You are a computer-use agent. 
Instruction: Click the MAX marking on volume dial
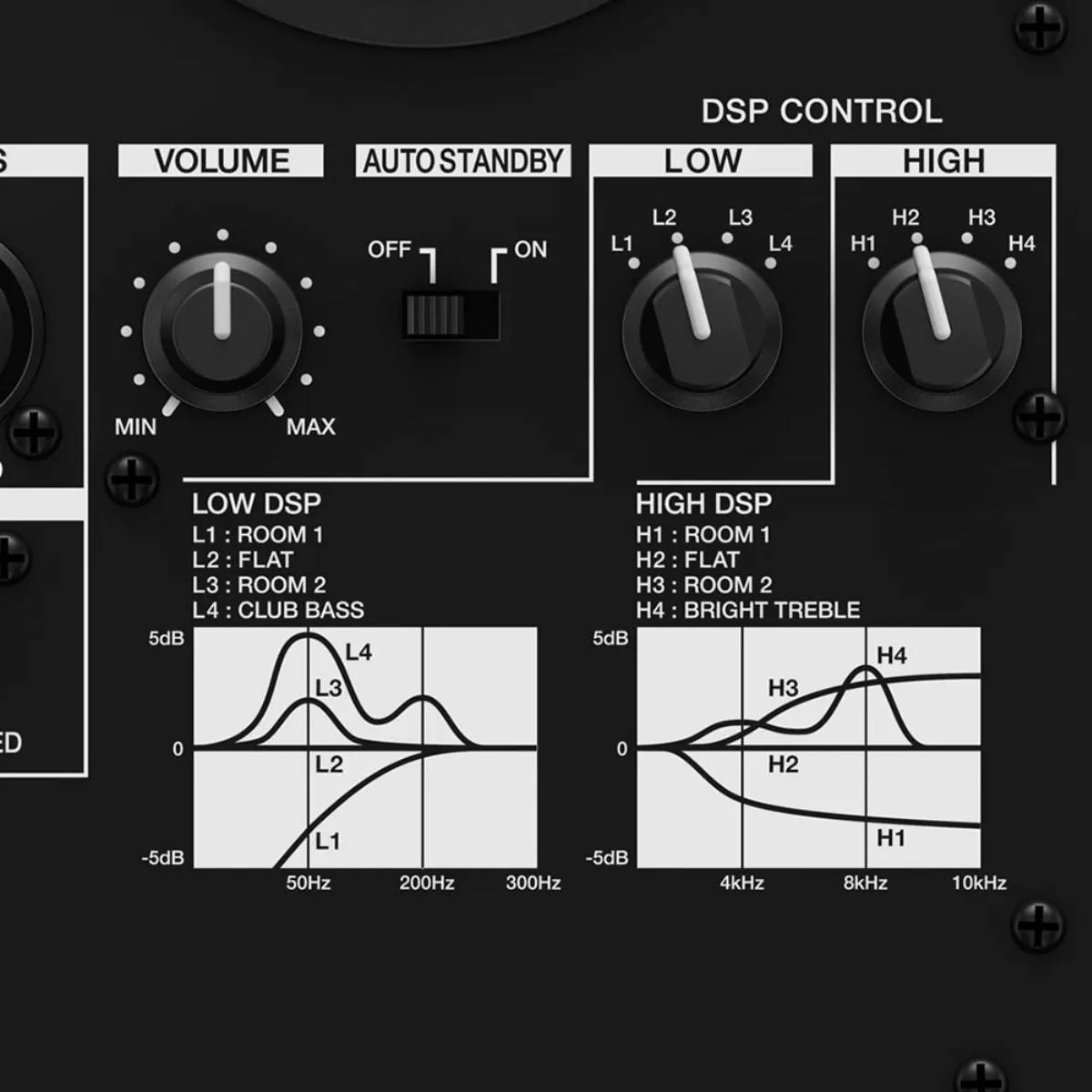tap(310, 427)
